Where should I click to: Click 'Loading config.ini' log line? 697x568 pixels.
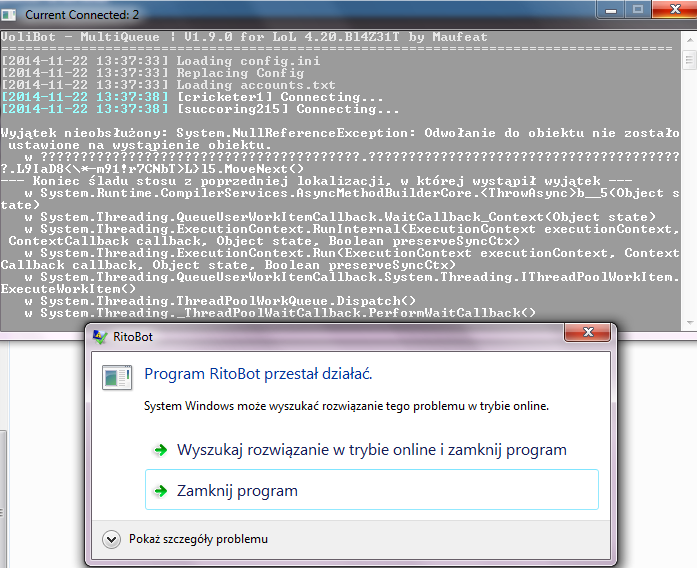pyautogui.click(x=160, y=61)
